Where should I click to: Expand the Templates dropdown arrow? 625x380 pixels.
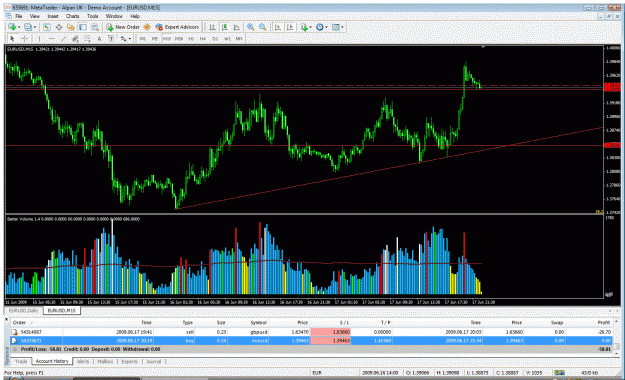click(x=342, y=27)
